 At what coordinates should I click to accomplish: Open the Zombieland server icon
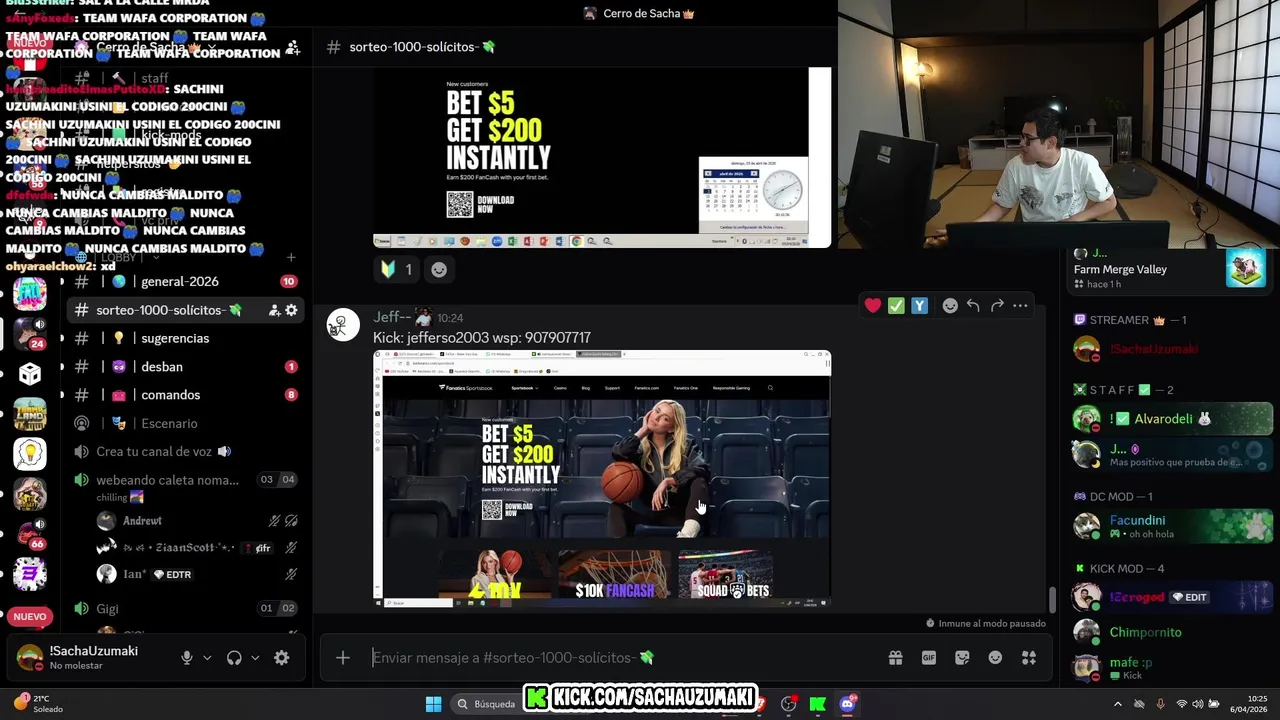tap(30, 414)
